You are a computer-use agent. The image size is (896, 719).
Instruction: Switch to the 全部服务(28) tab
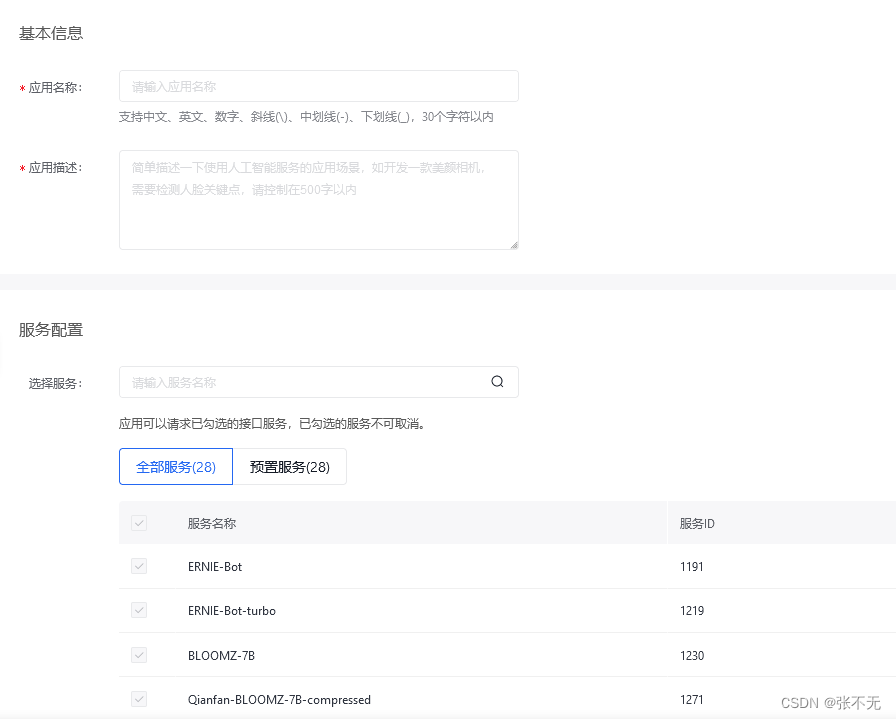point(176,466)
